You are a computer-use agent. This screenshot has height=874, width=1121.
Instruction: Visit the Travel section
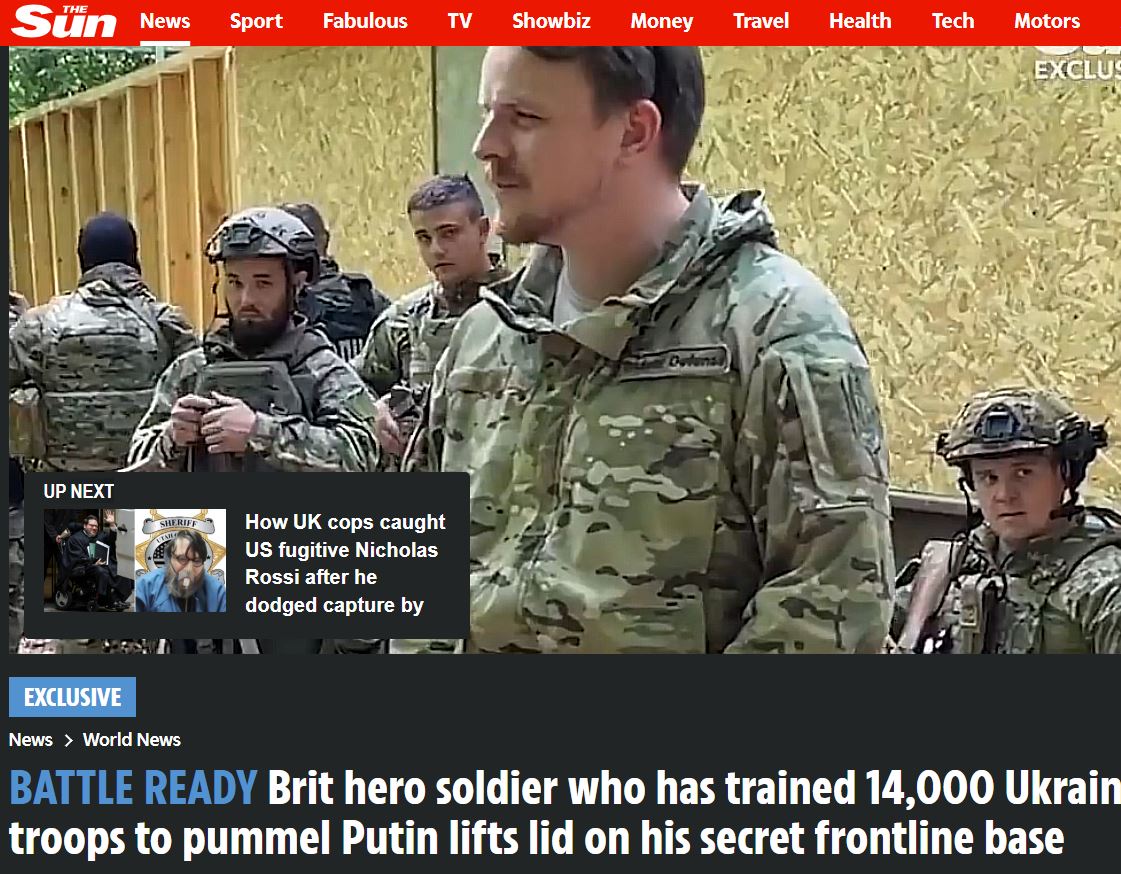tap(761, 21)
